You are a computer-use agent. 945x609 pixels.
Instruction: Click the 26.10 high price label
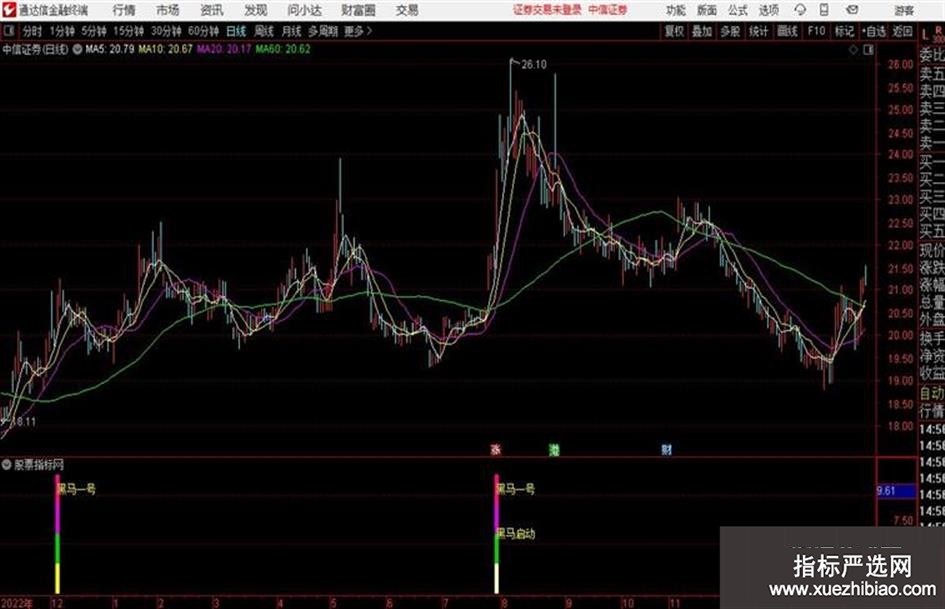point(534,64)
